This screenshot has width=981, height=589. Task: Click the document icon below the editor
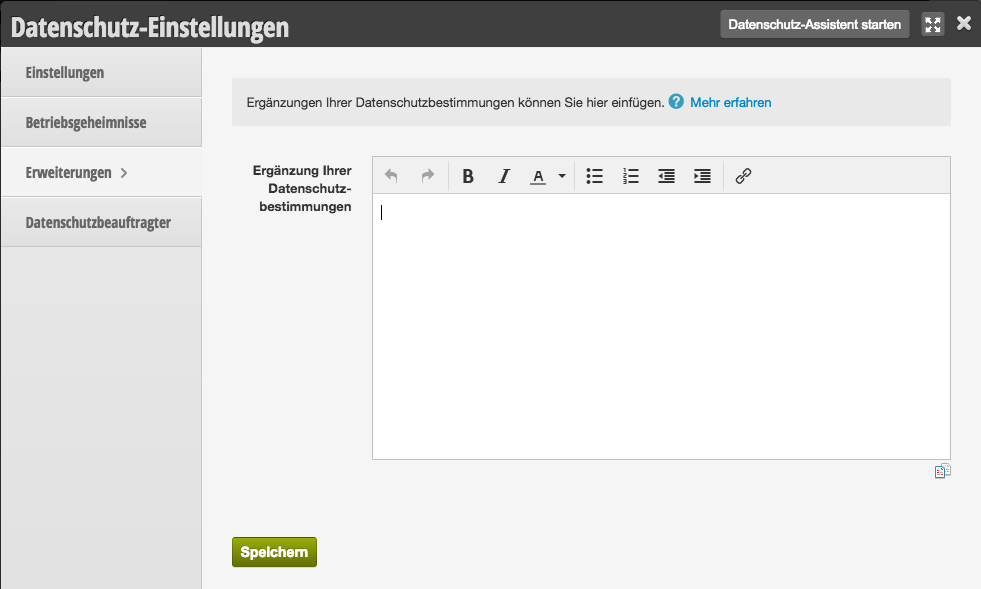943,471
